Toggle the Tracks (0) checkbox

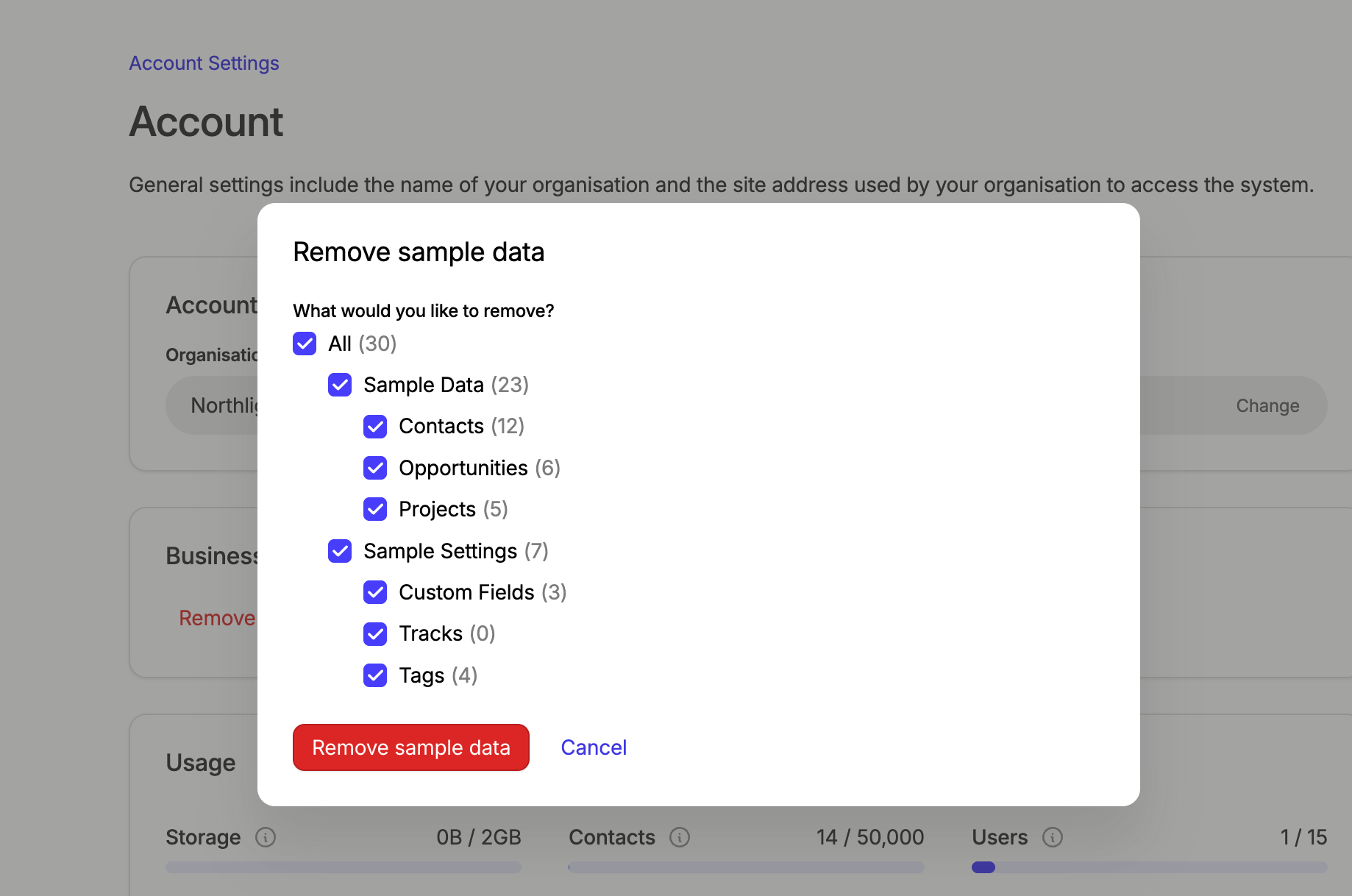click(x=375, y=633)
